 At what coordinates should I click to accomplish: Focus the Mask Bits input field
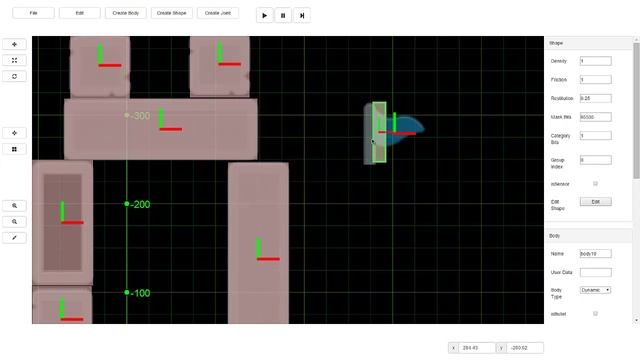click(x=596, y=117)
